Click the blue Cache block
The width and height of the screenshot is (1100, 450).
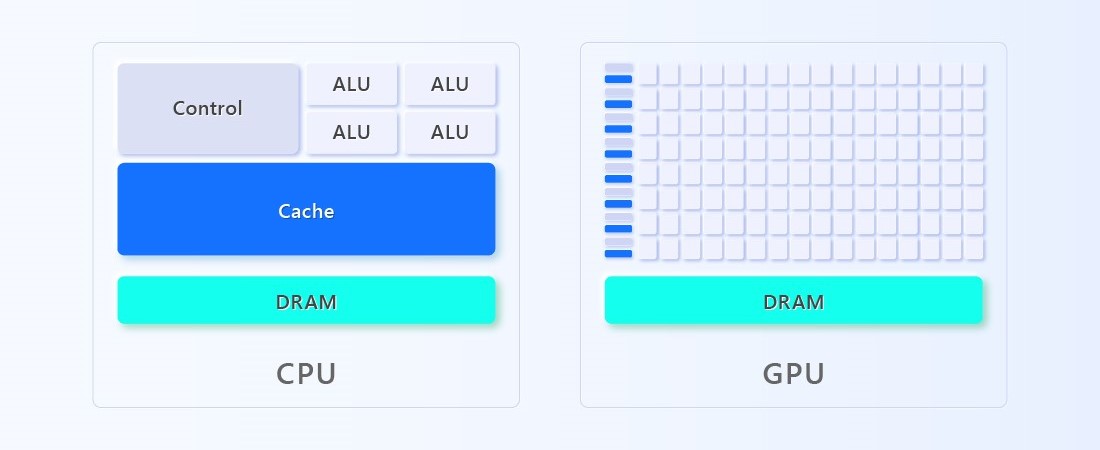tap(306, 210)
